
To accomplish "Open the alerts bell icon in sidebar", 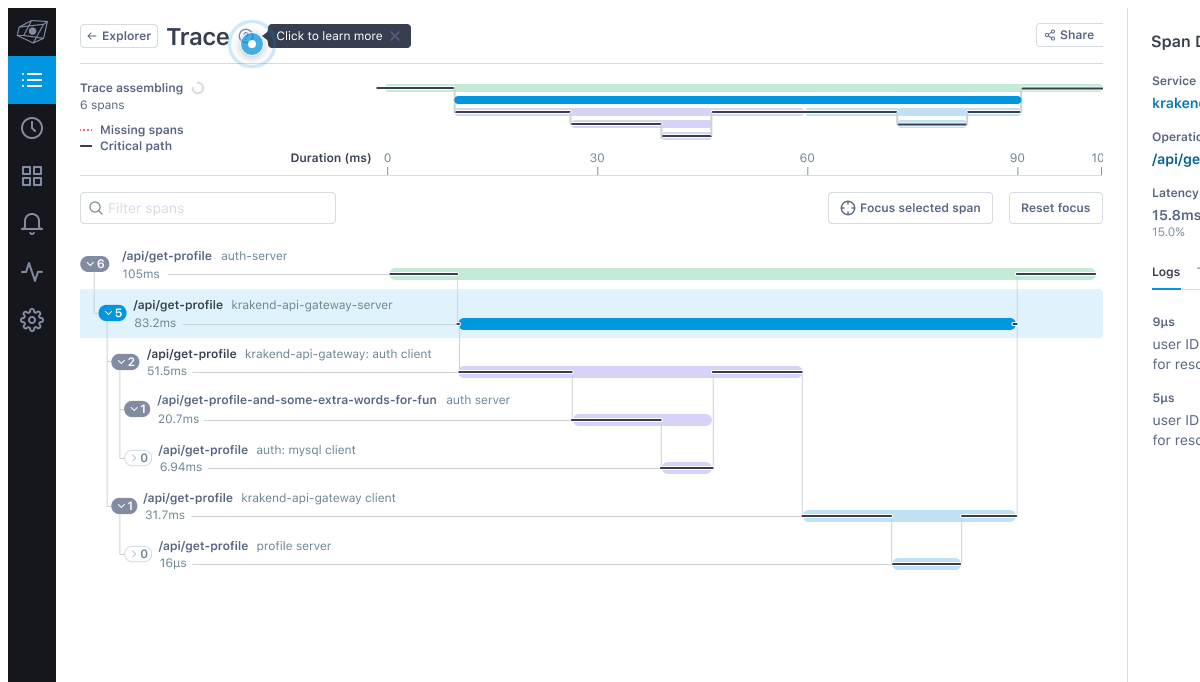I will pos(32,224).
